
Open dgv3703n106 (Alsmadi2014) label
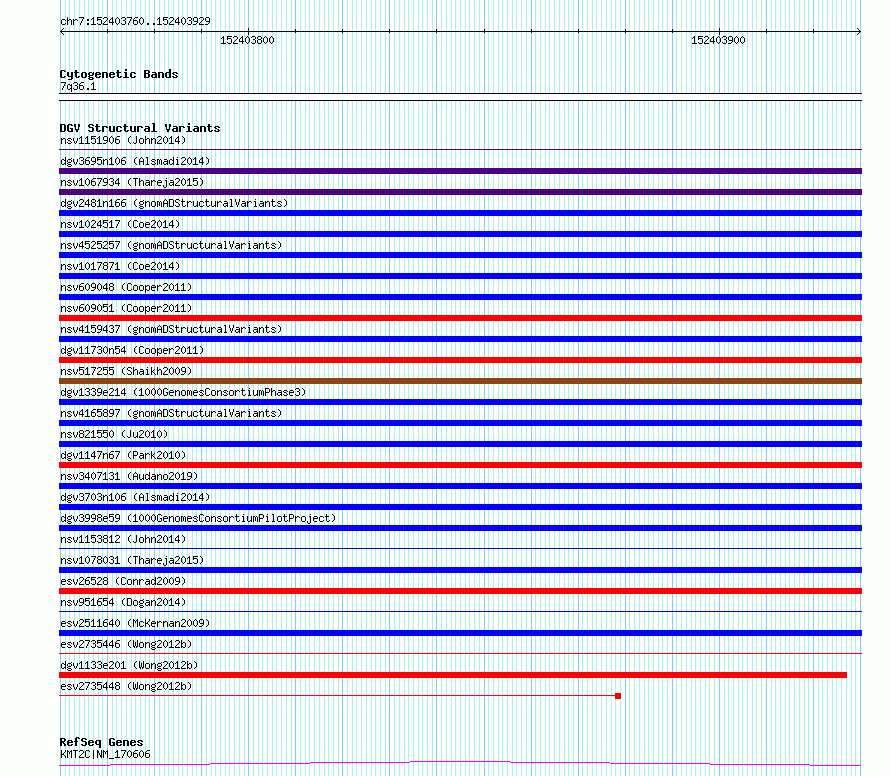coord(135,497)
